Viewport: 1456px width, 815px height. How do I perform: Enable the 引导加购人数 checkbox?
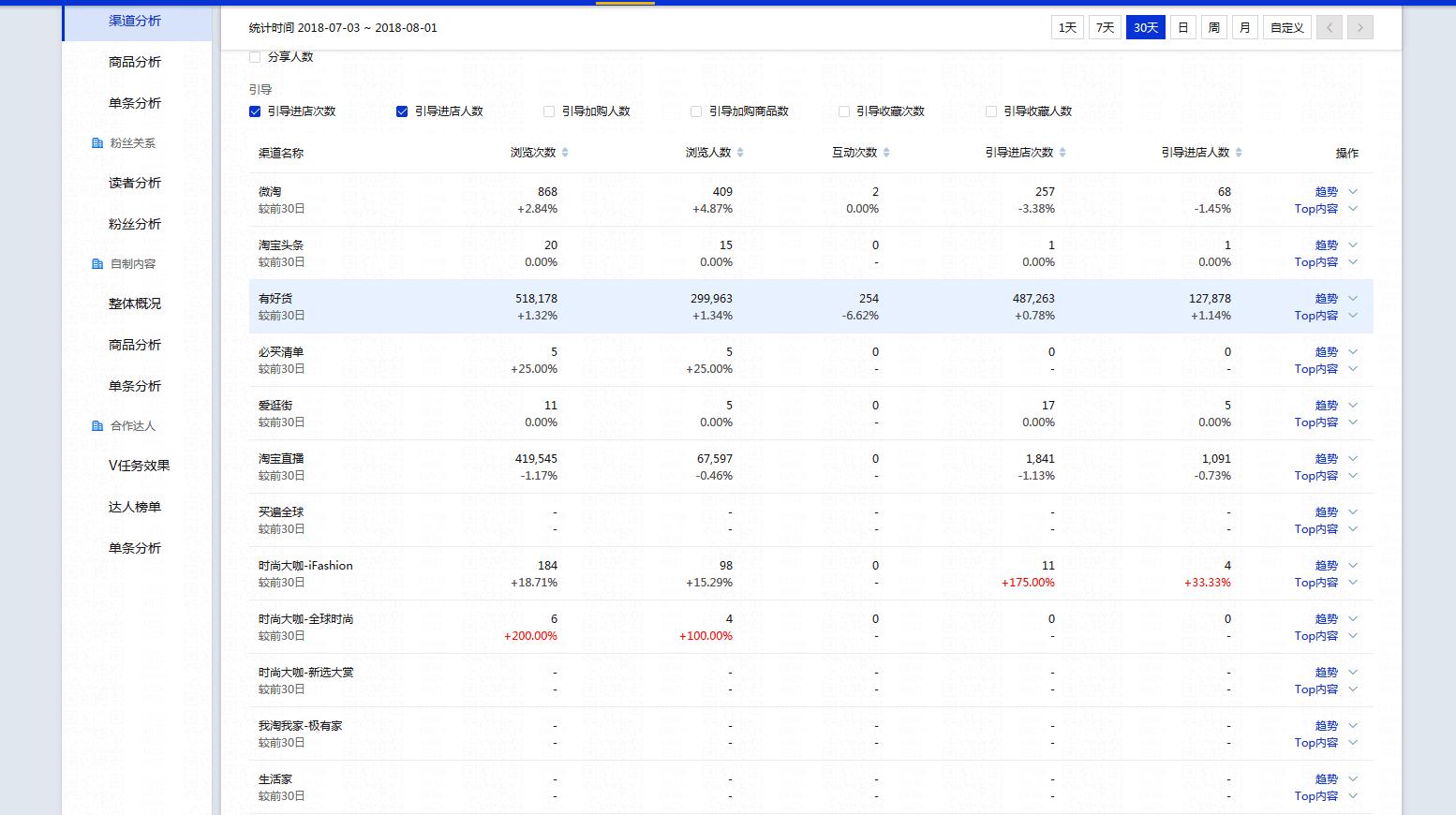click(x=549, y=111)
